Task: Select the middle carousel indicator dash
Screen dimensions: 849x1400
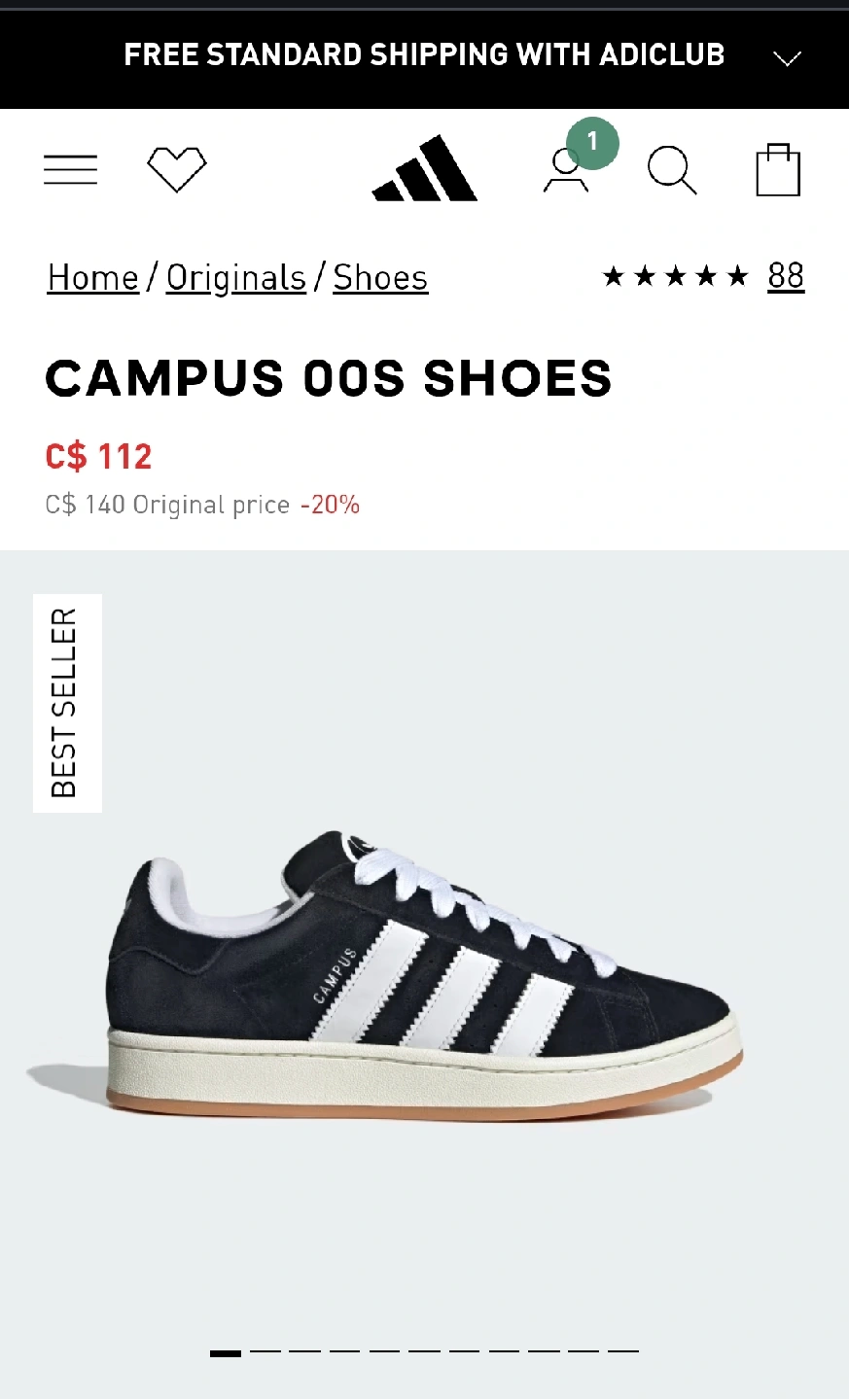Action: pos(424,1351)
